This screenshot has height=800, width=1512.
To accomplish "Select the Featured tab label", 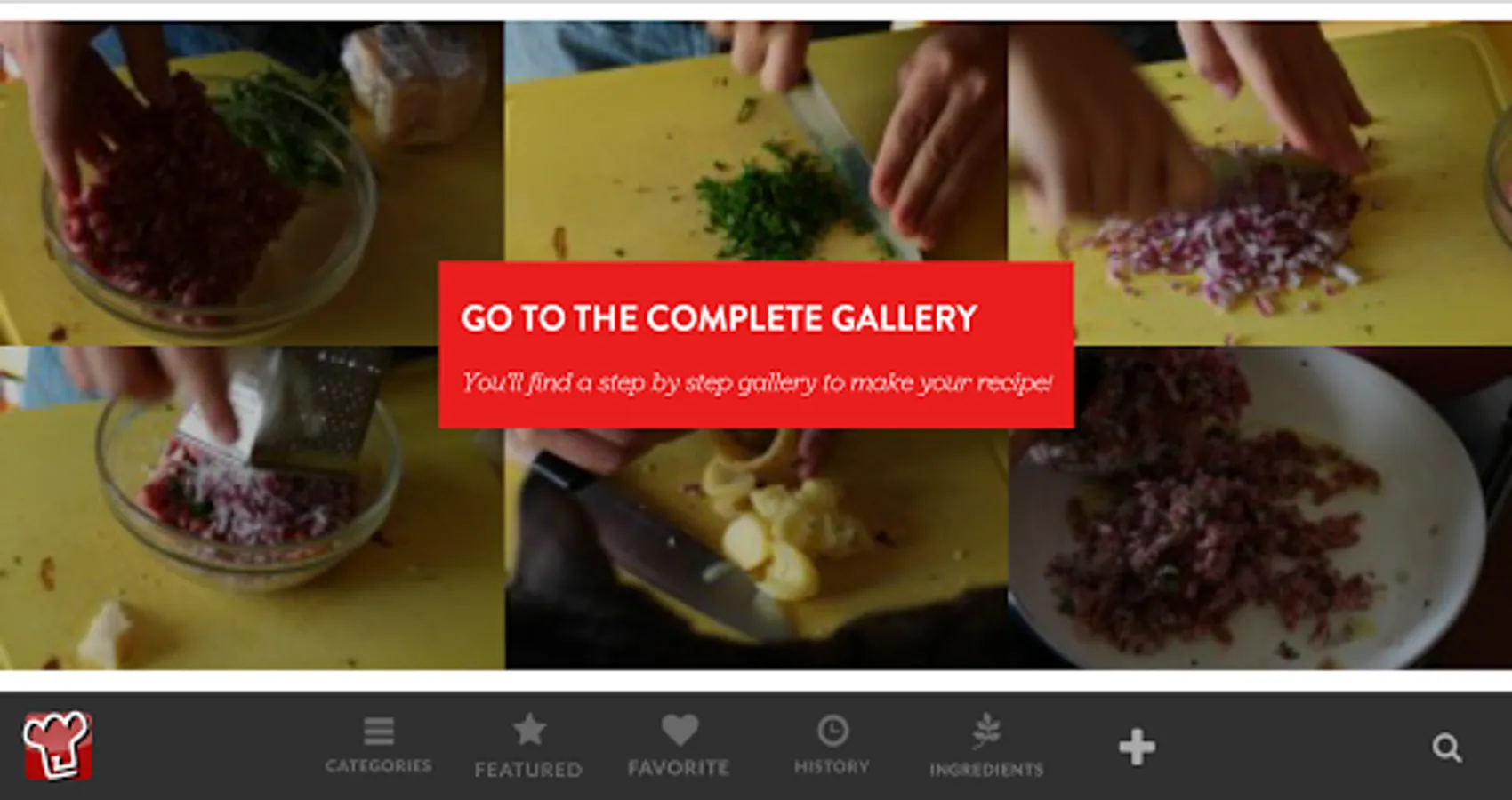I will point(528,769).
